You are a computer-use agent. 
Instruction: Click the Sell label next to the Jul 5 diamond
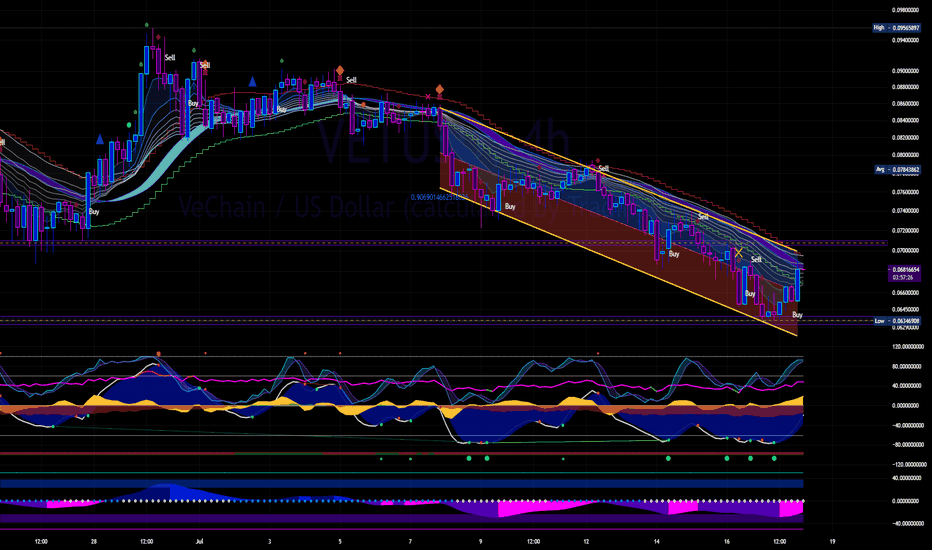point(351,80)
